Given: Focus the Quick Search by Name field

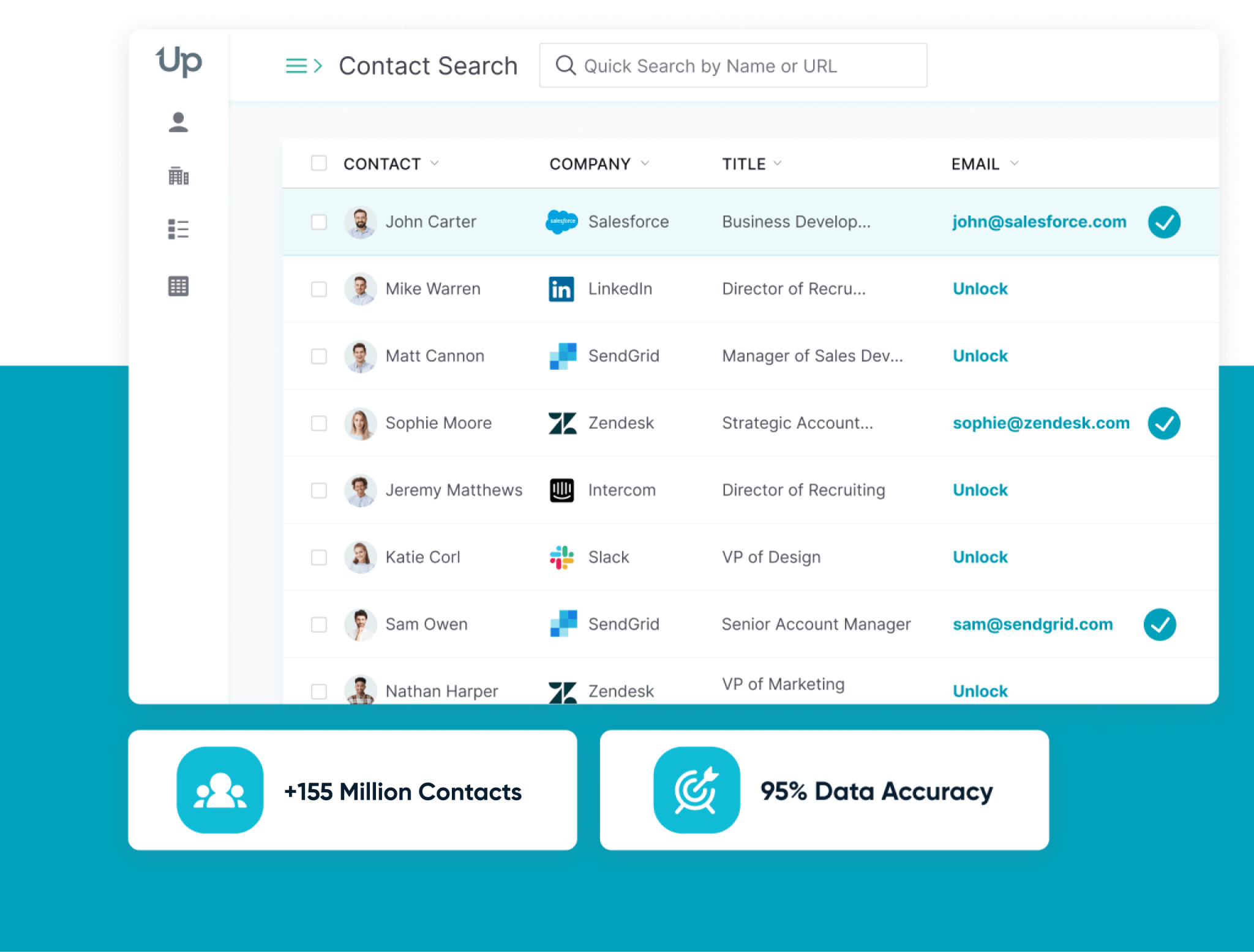Looking at the screenshot, I should [x=733, y=66].
